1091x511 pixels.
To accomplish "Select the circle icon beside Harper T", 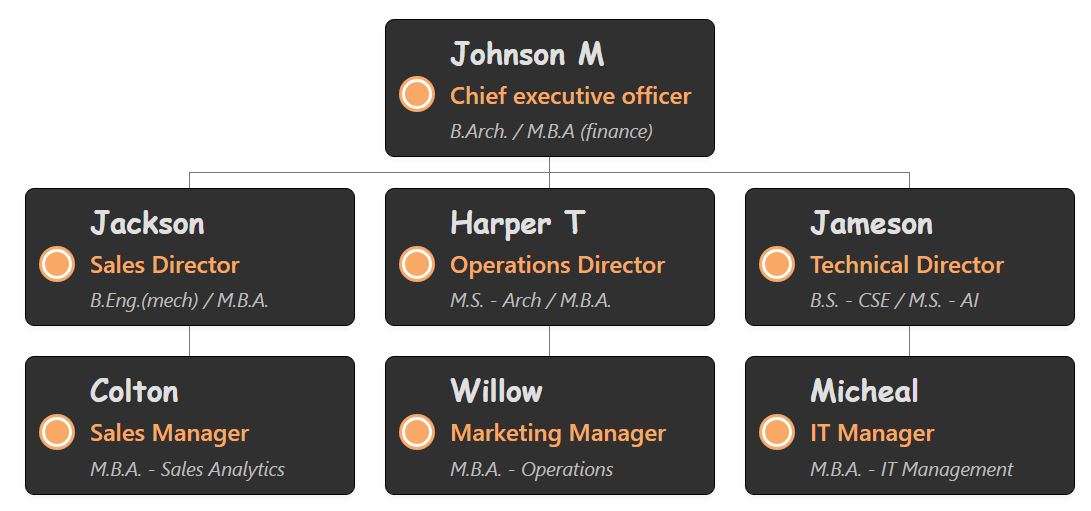I will tap(417, 264).
